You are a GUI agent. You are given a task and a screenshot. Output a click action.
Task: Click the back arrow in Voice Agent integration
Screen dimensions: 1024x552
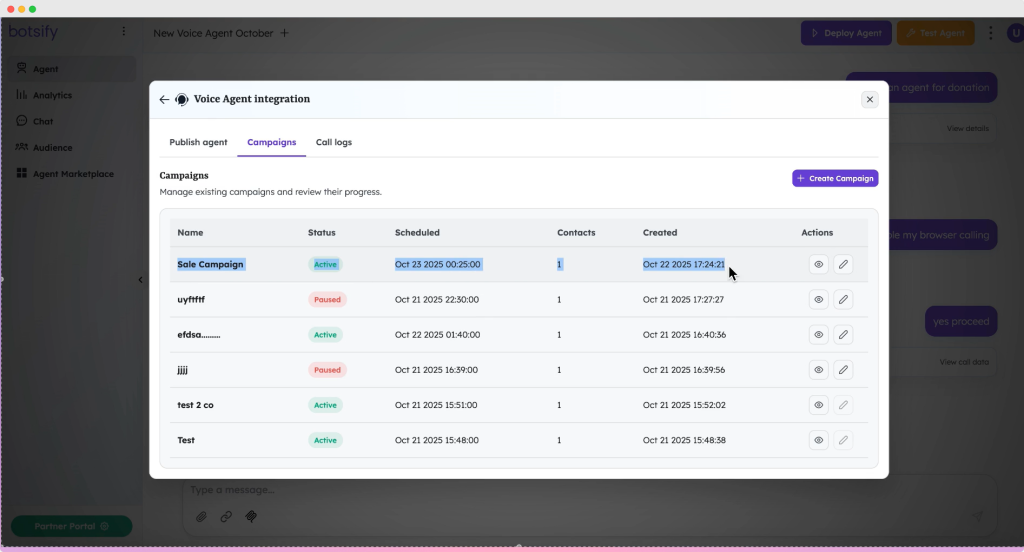(164, 100)
